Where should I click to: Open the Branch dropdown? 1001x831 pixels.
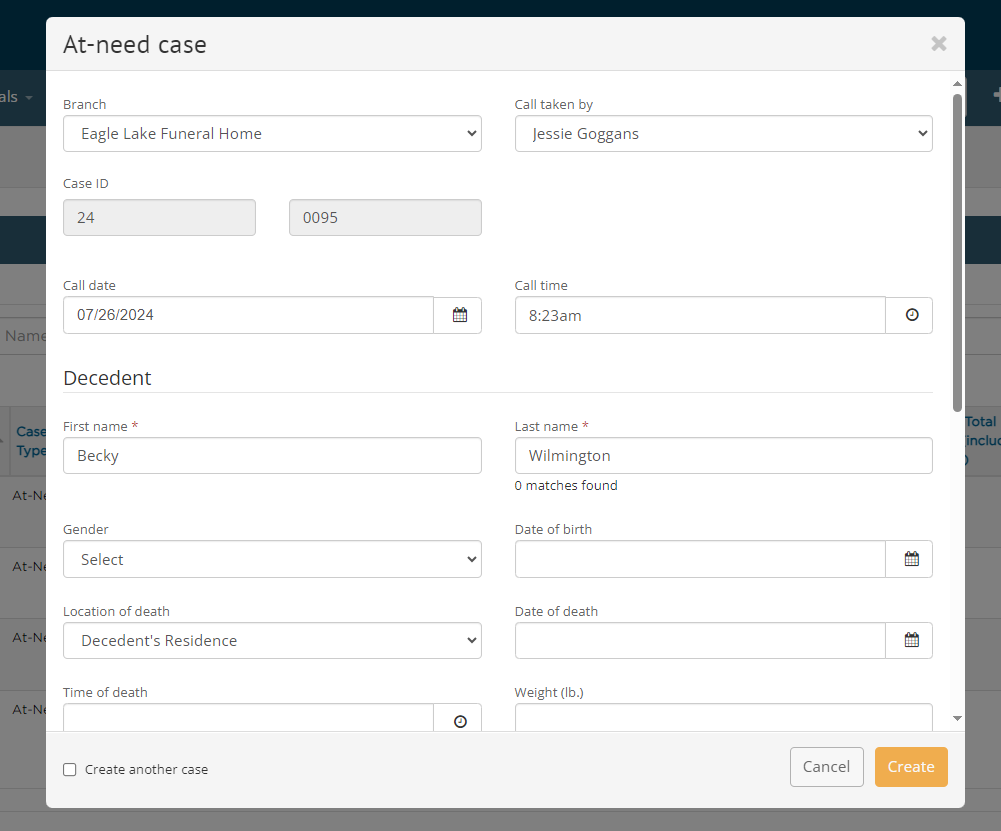pos(272,133)
